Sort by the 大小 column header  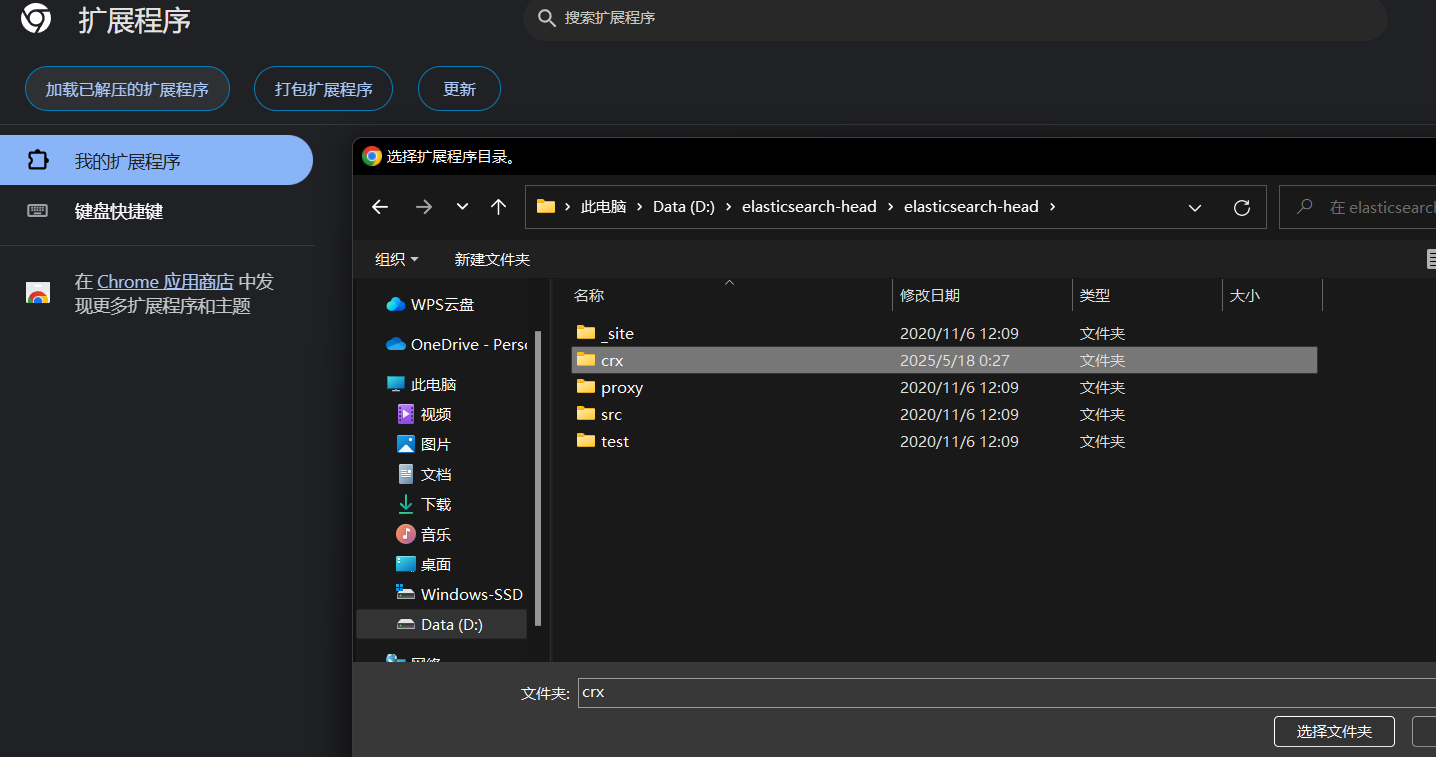[1272, 295]
